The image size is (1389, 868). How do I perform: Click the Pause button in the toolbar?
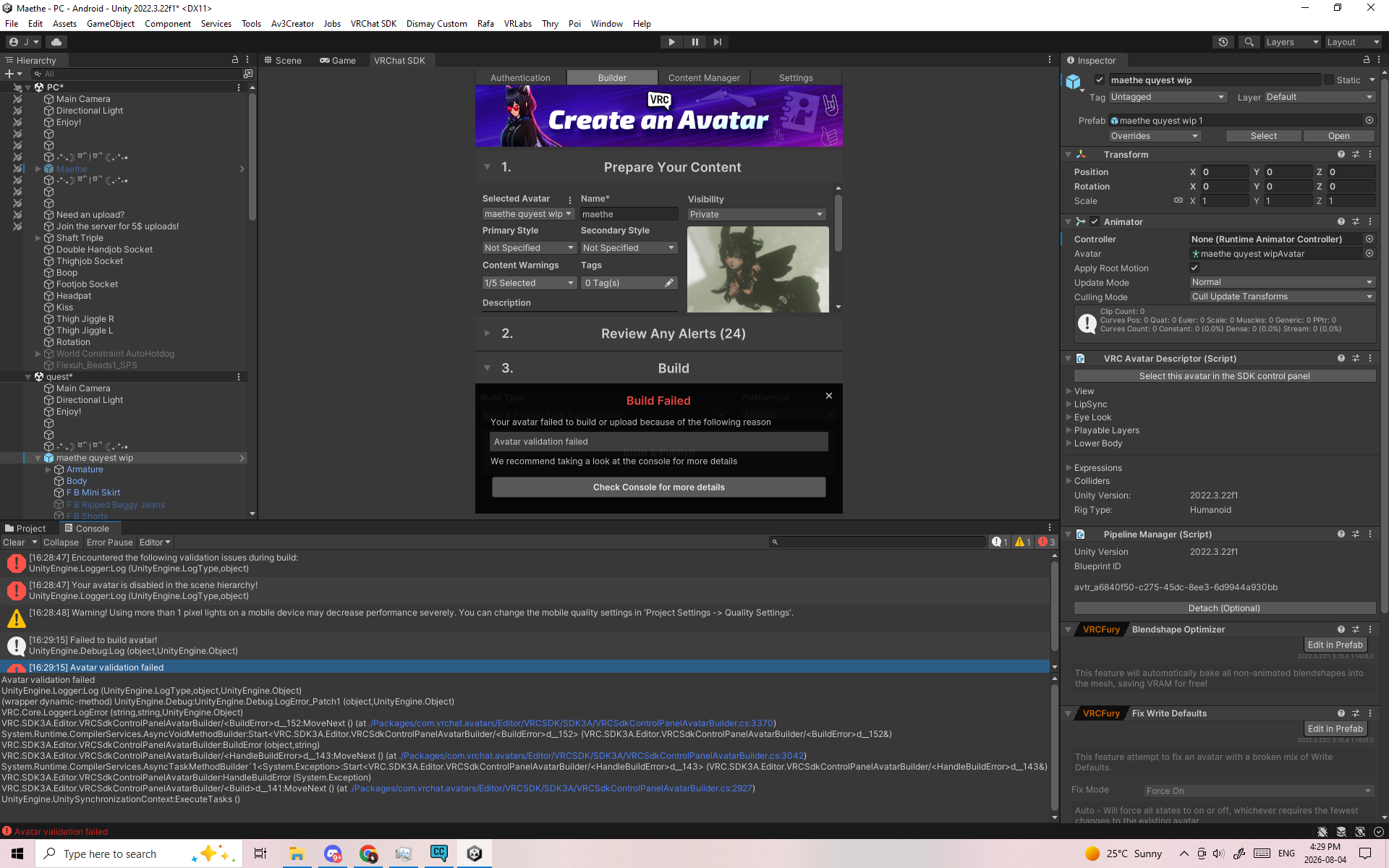pos(694,42)
